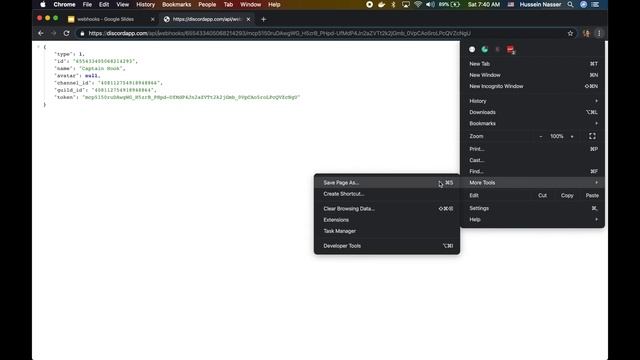Select Create Shortcut

[x=387, y=194]
